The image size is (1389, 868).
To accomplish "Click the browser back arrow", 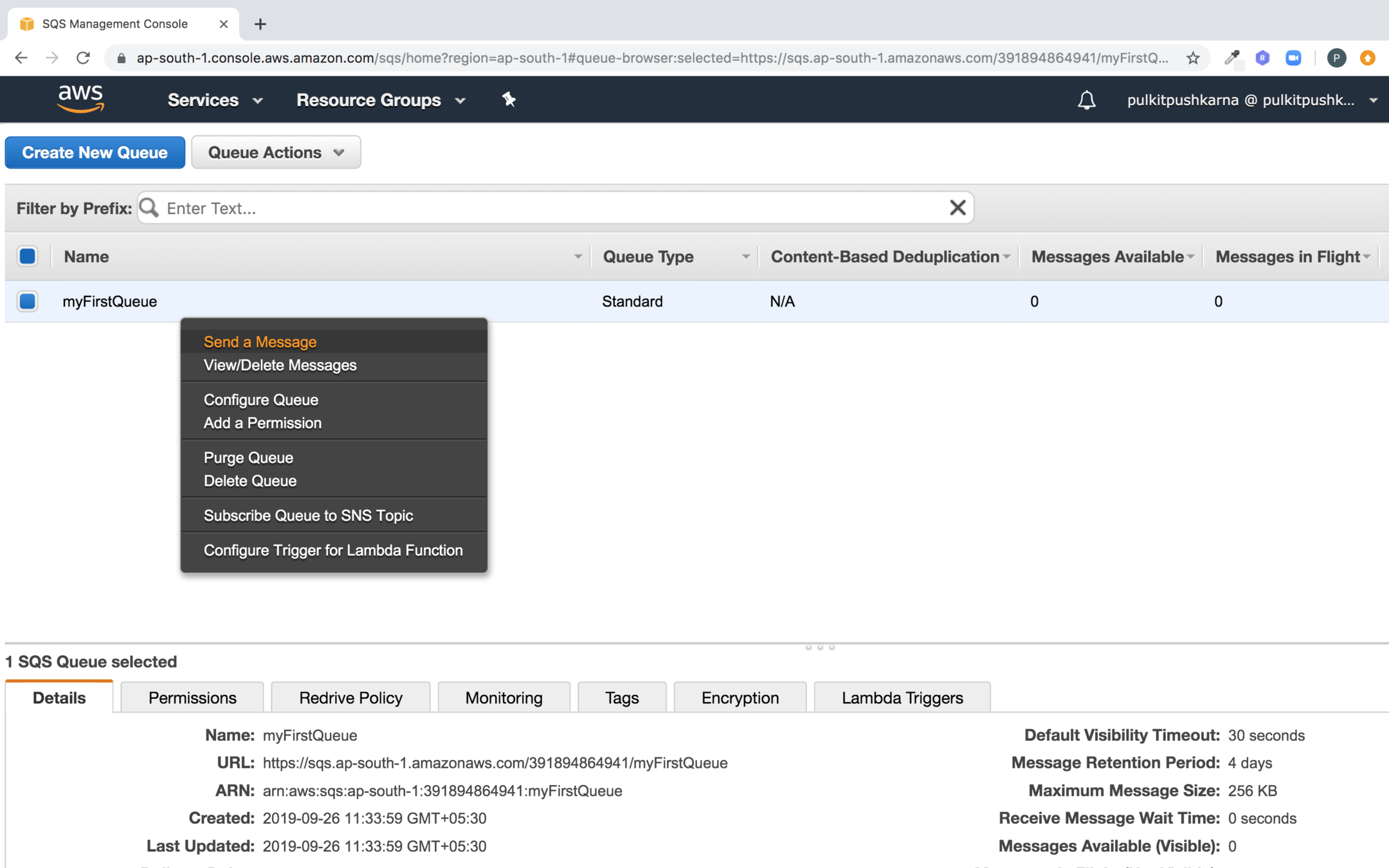I will point(21,58).
